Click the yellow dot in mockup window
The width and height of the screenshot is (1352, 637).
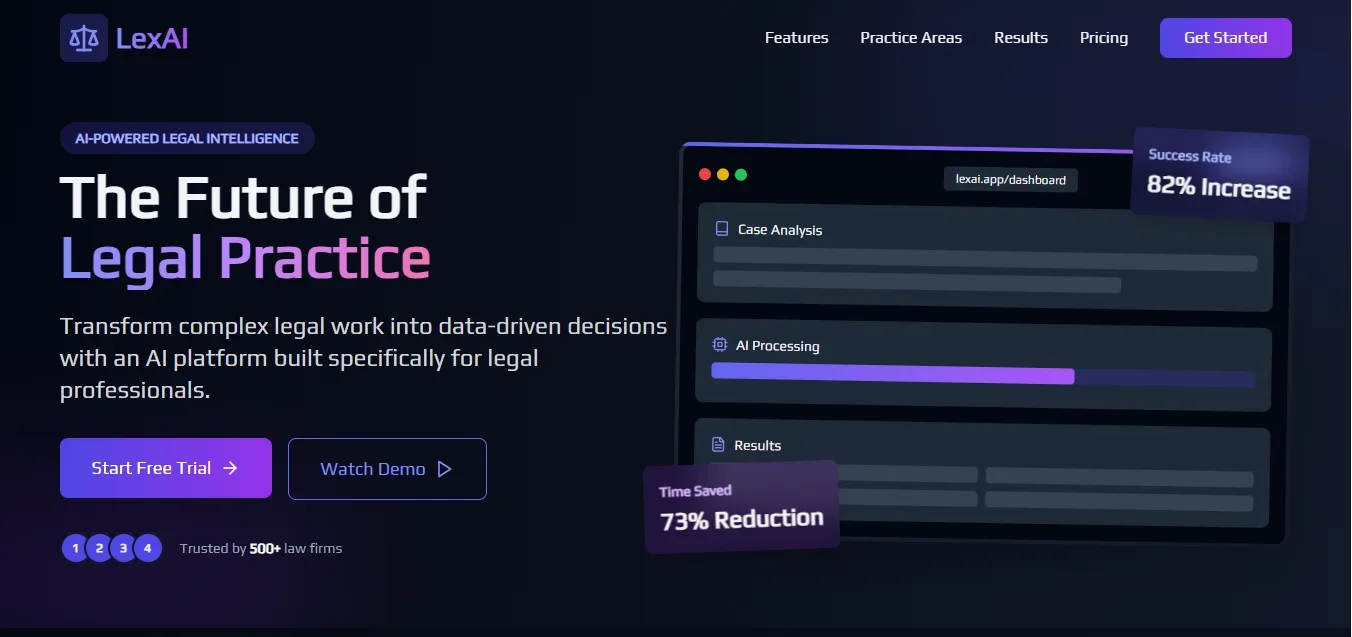(723, 175)
